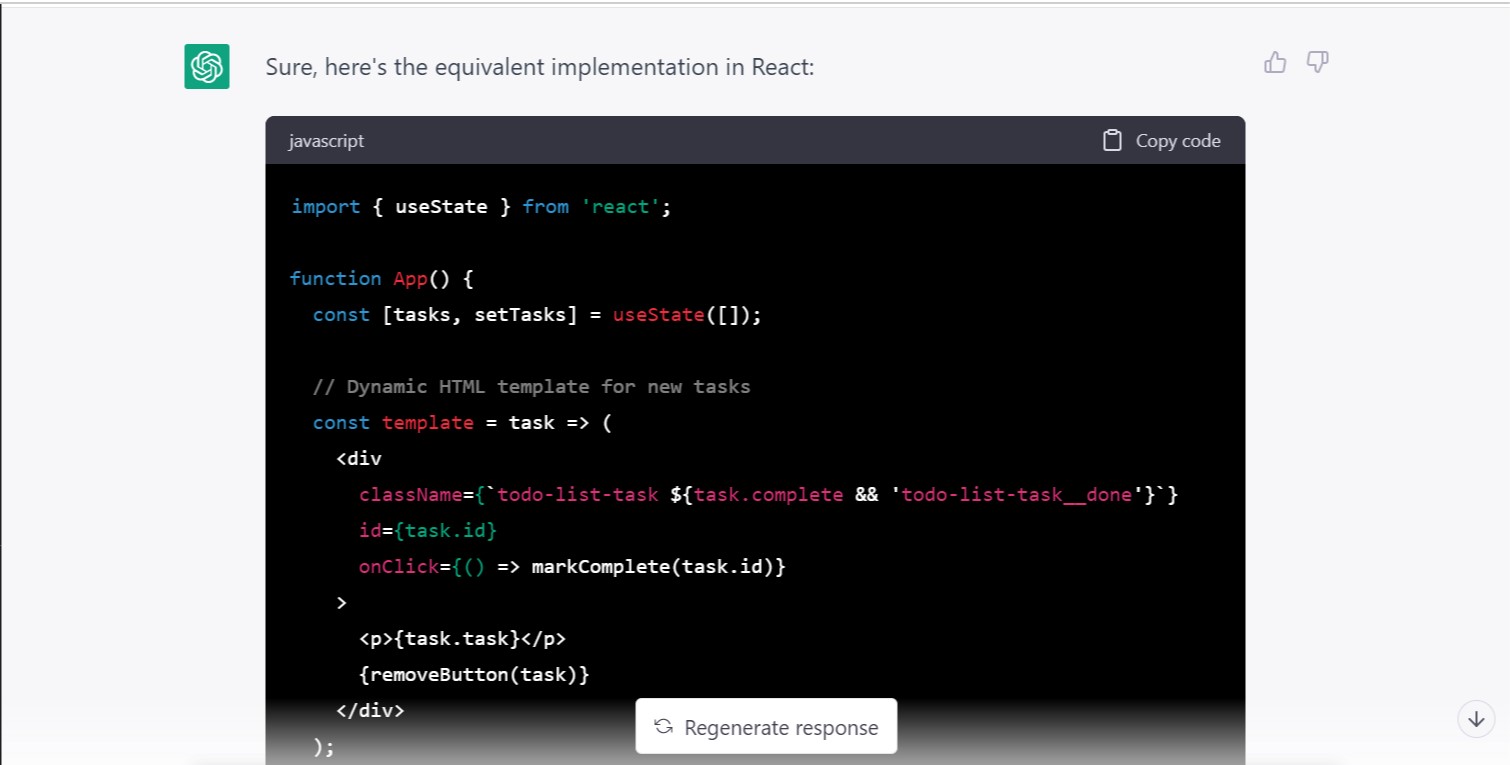Click the "id={task.id}" attribute line
The width and height of the screenshot is (1510, 765).
pyautogui.click(x=427, y=531)
